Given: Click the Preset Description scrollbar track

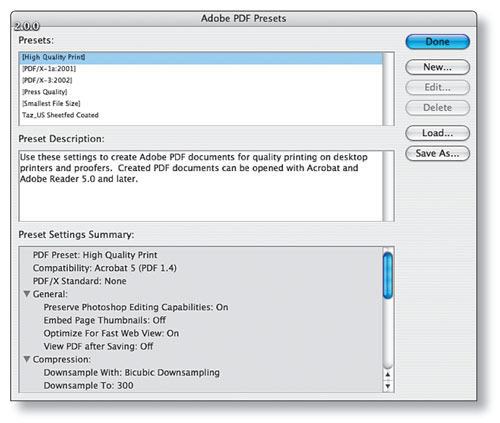Looking at the screenshot, I should point(388,186).
